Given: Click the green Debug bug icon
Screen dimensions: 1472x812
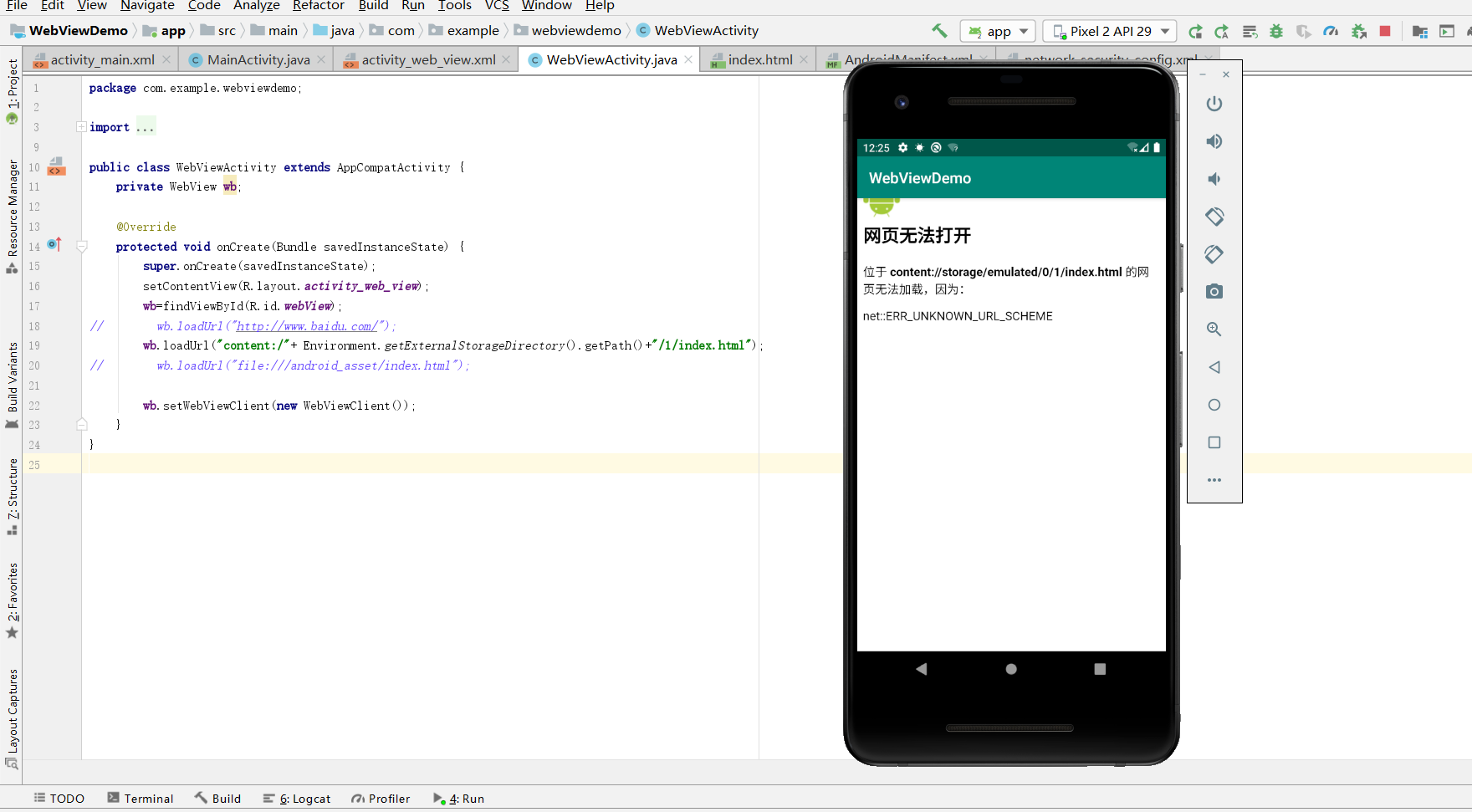Looking at the screenshot, I should [x=1276, y=31].
